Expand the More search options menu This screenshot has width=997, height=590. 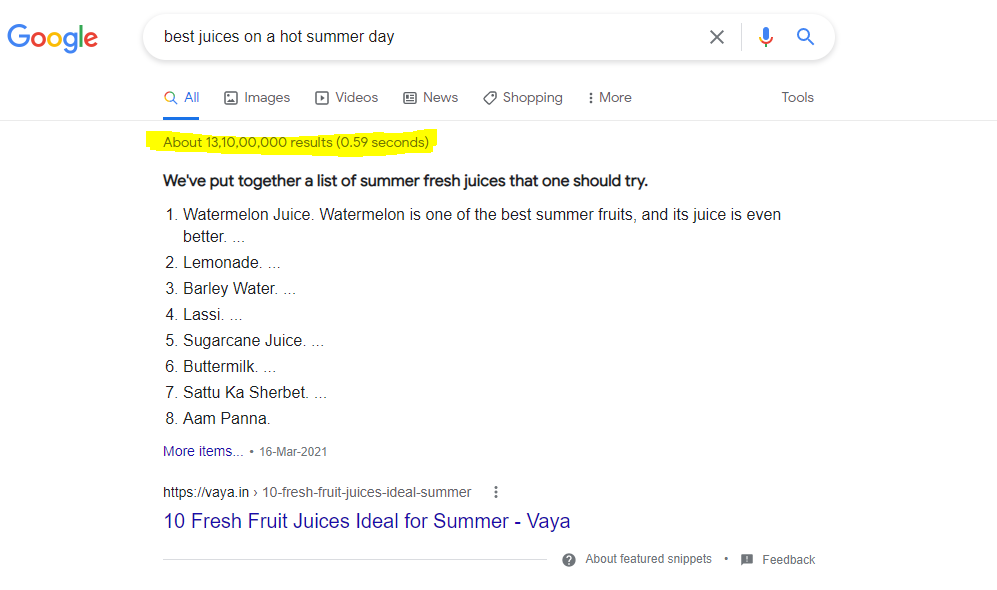point(609,98)
